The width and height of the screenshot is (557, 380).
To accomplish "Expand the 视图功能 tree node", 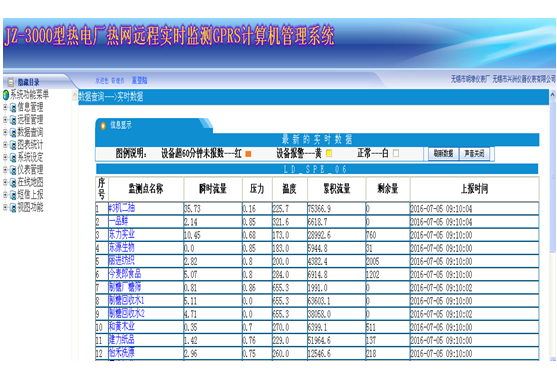I will pos(5,207).
